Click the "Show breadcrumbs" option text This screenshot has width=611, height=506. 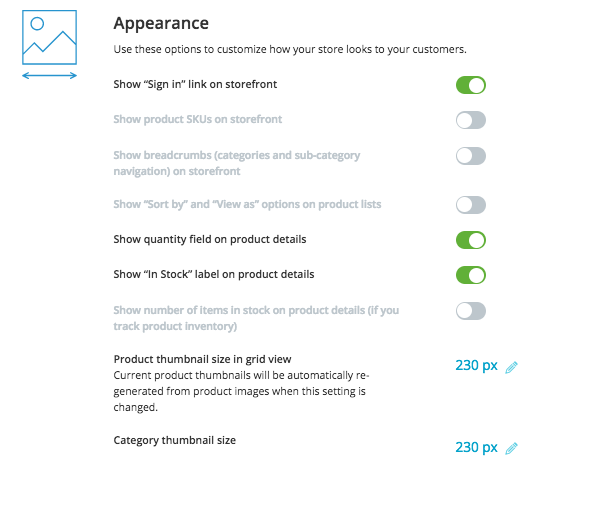tap(237, 163)
